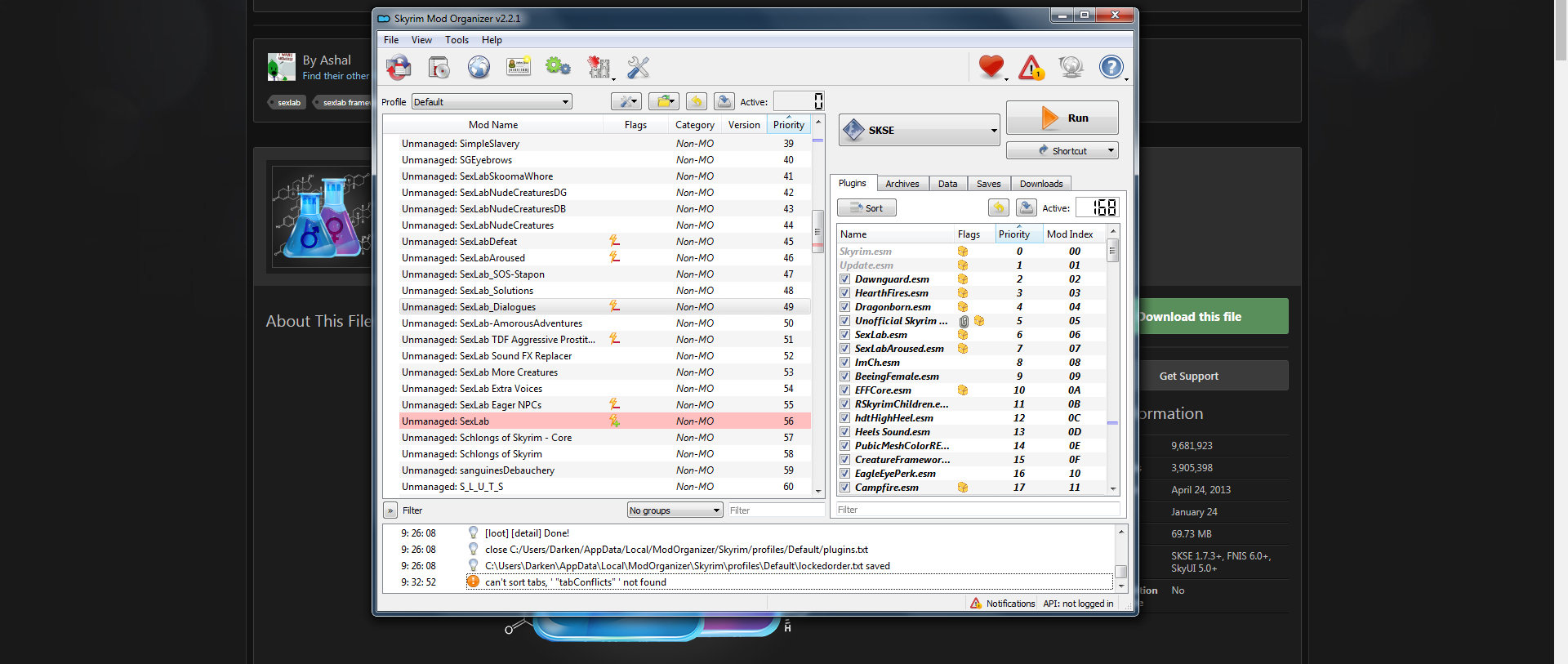The width and height of the screenshot is (1568, 664).
Task: Click the Install mod from archive icon
Action: [439, 67]
